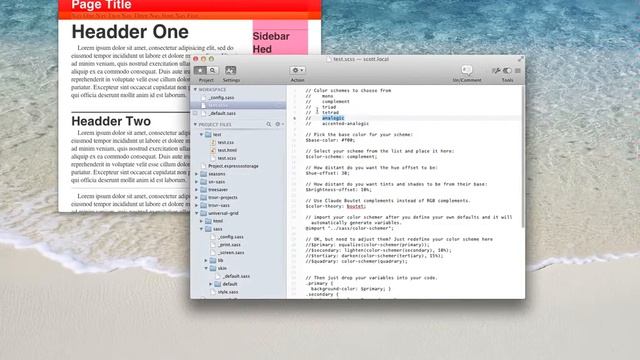
Task: Click the treesaver folder icon
Action: (x=203, y=190)
